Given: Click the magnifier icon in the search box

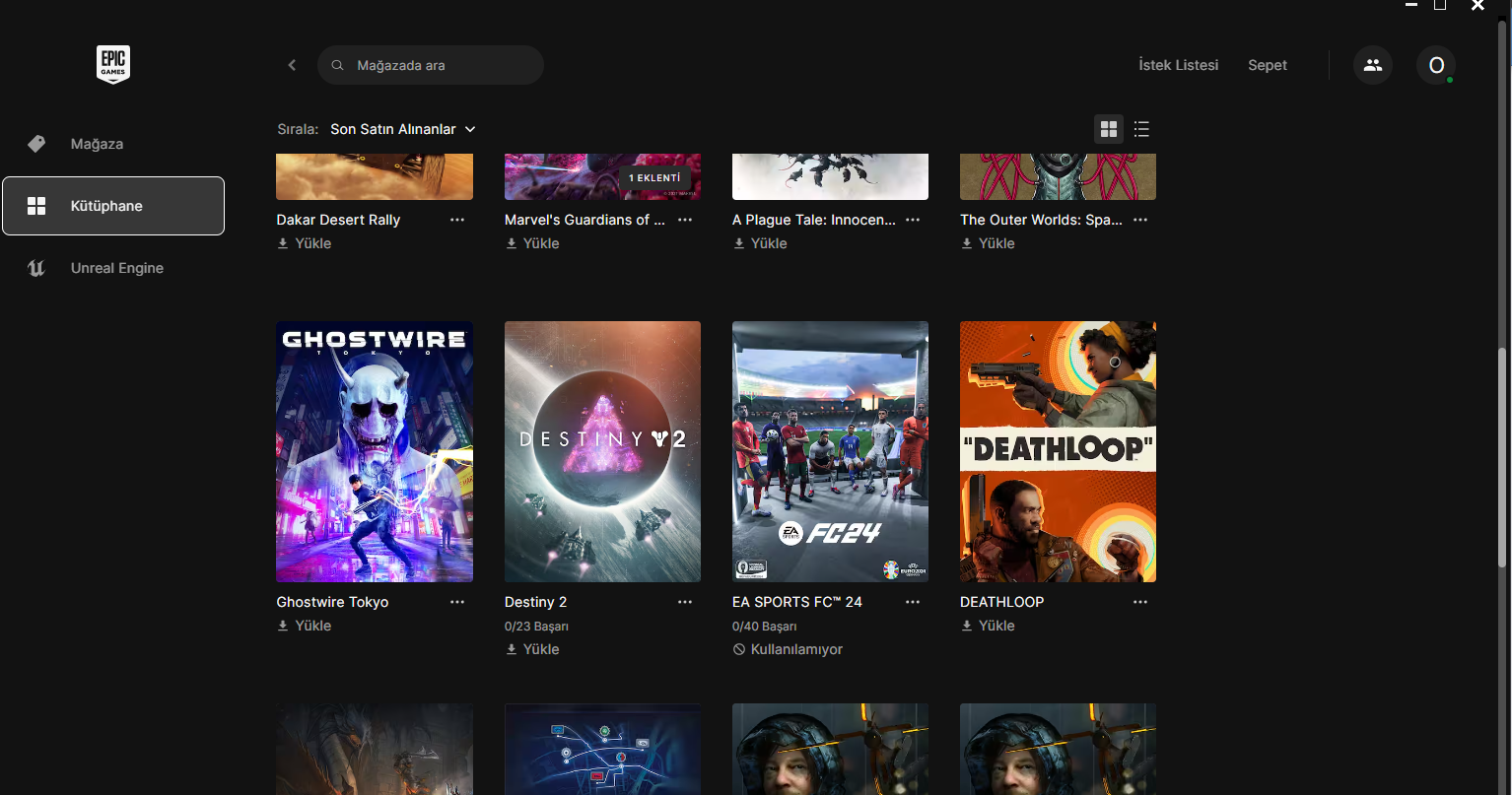Looking at the screenshot, I should (337, 65).
